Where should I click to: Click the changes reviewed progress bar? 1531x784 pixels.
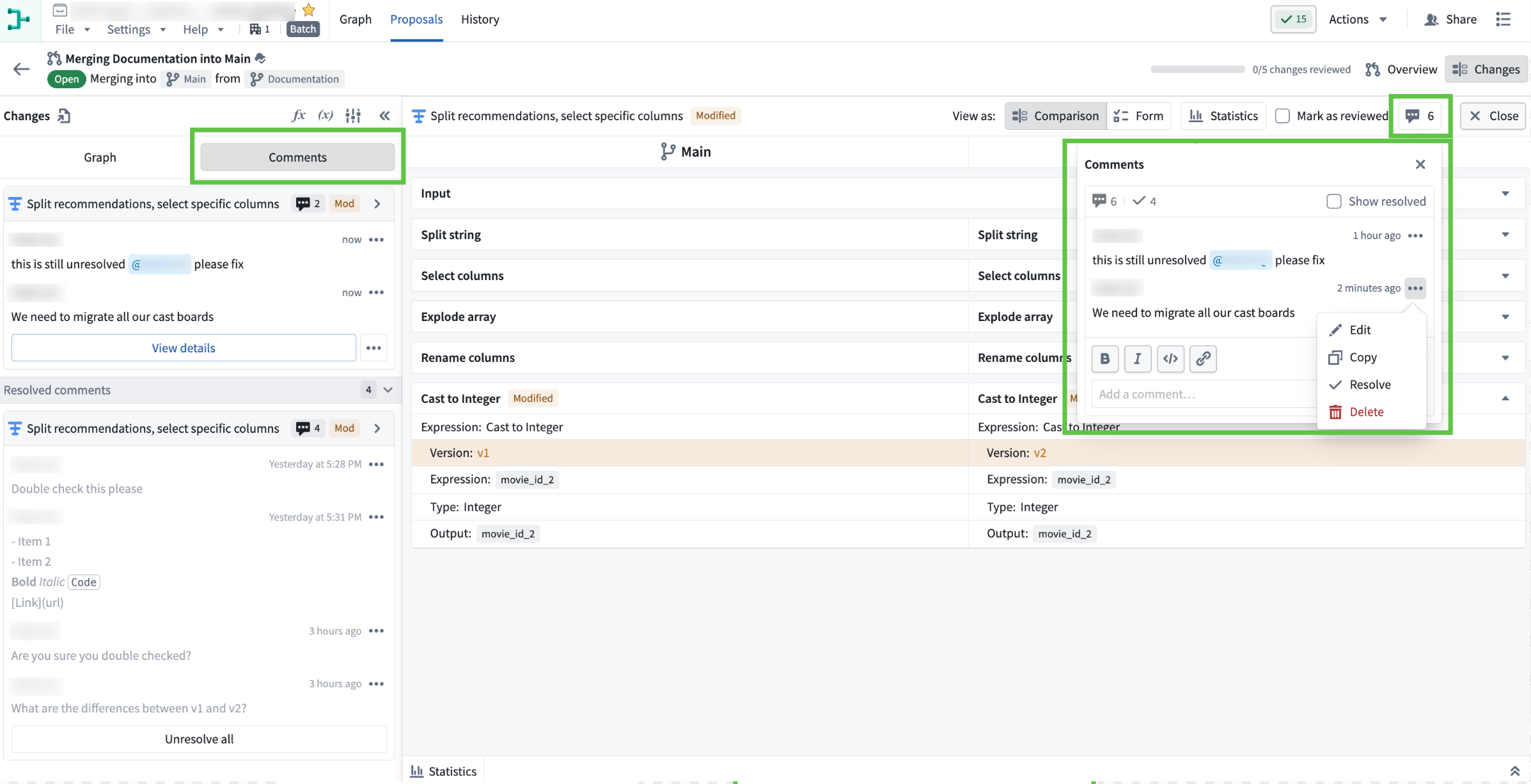coord(1197,69)
